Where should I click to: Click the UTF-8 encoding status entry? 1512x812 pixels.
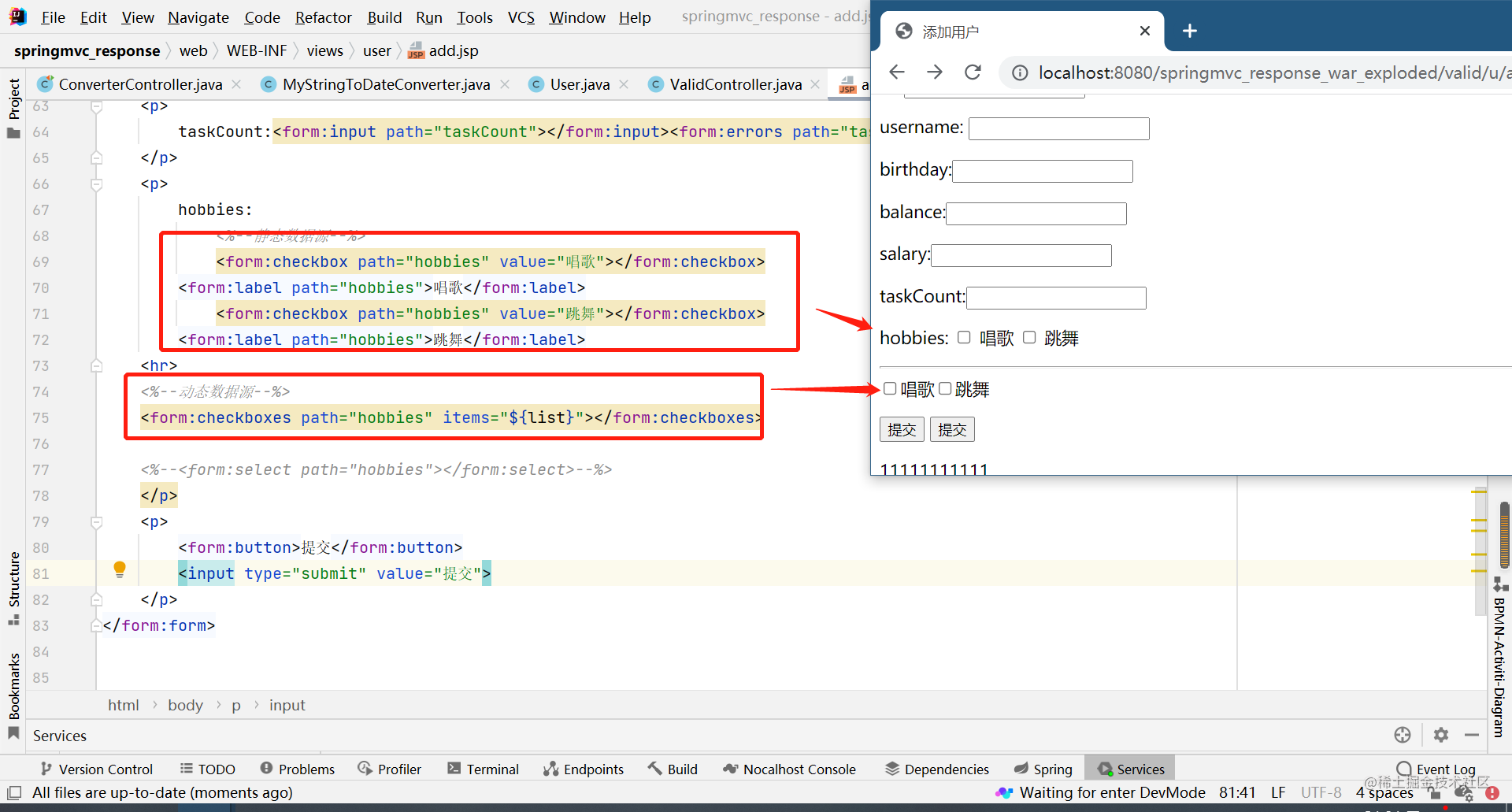pyautogui.click(x=1321, y=792)
